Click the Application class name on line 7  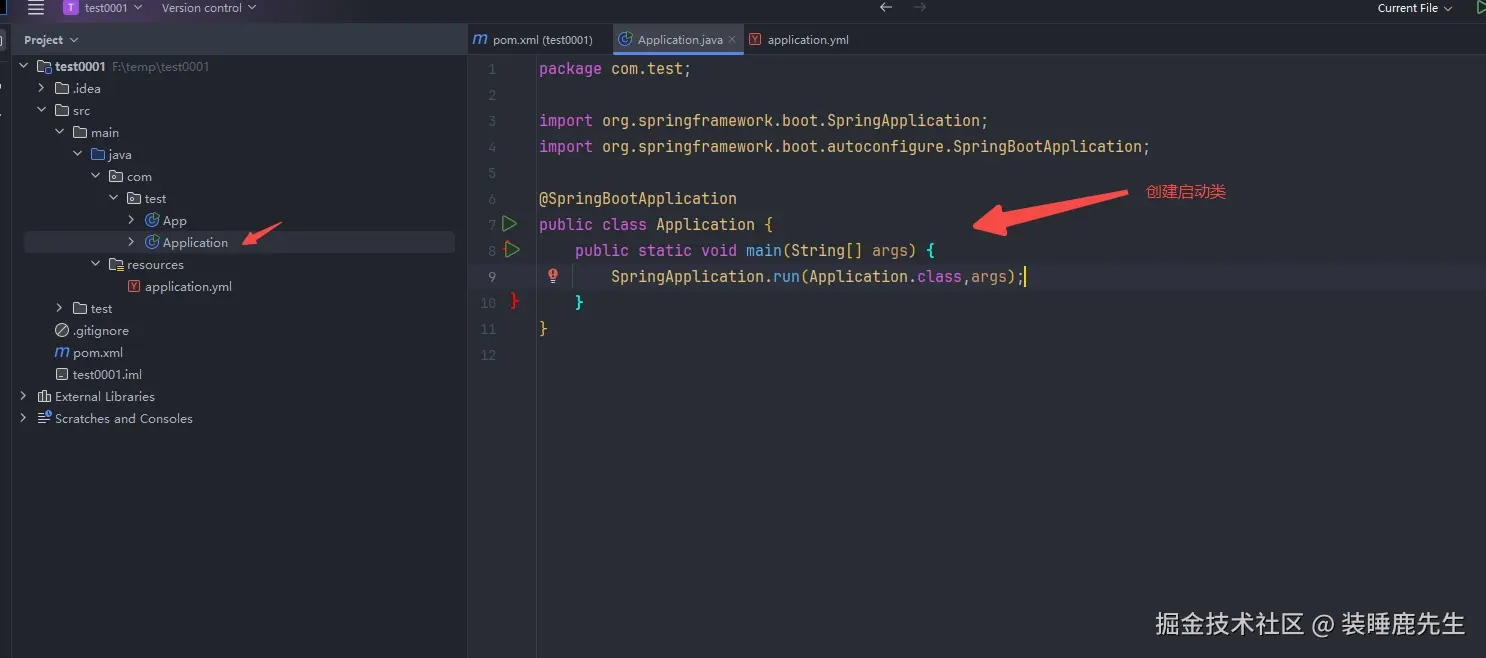(706, 224)
